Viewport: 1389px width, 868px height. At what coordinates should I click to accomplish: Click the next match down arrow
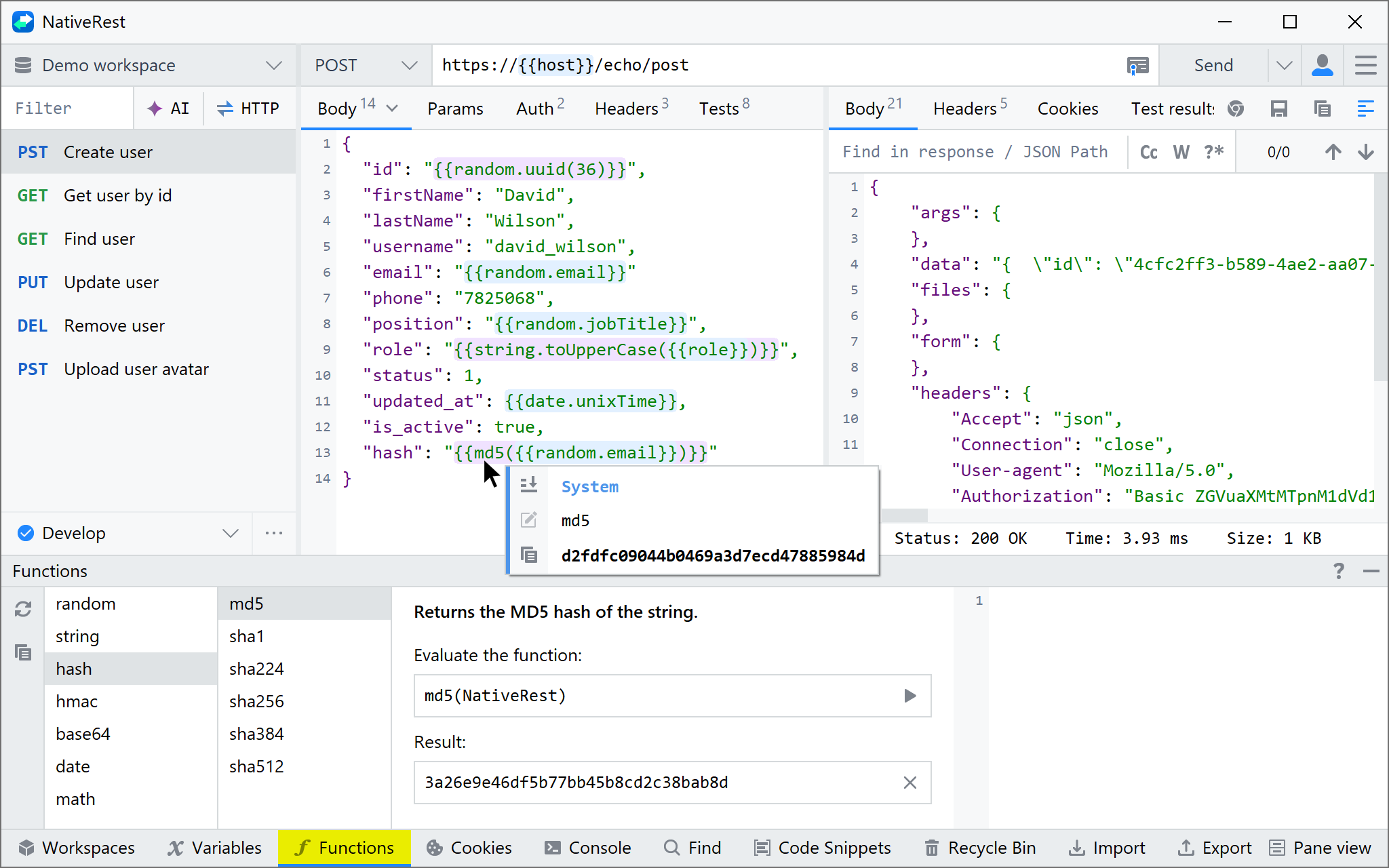(x=1365, y=152)
